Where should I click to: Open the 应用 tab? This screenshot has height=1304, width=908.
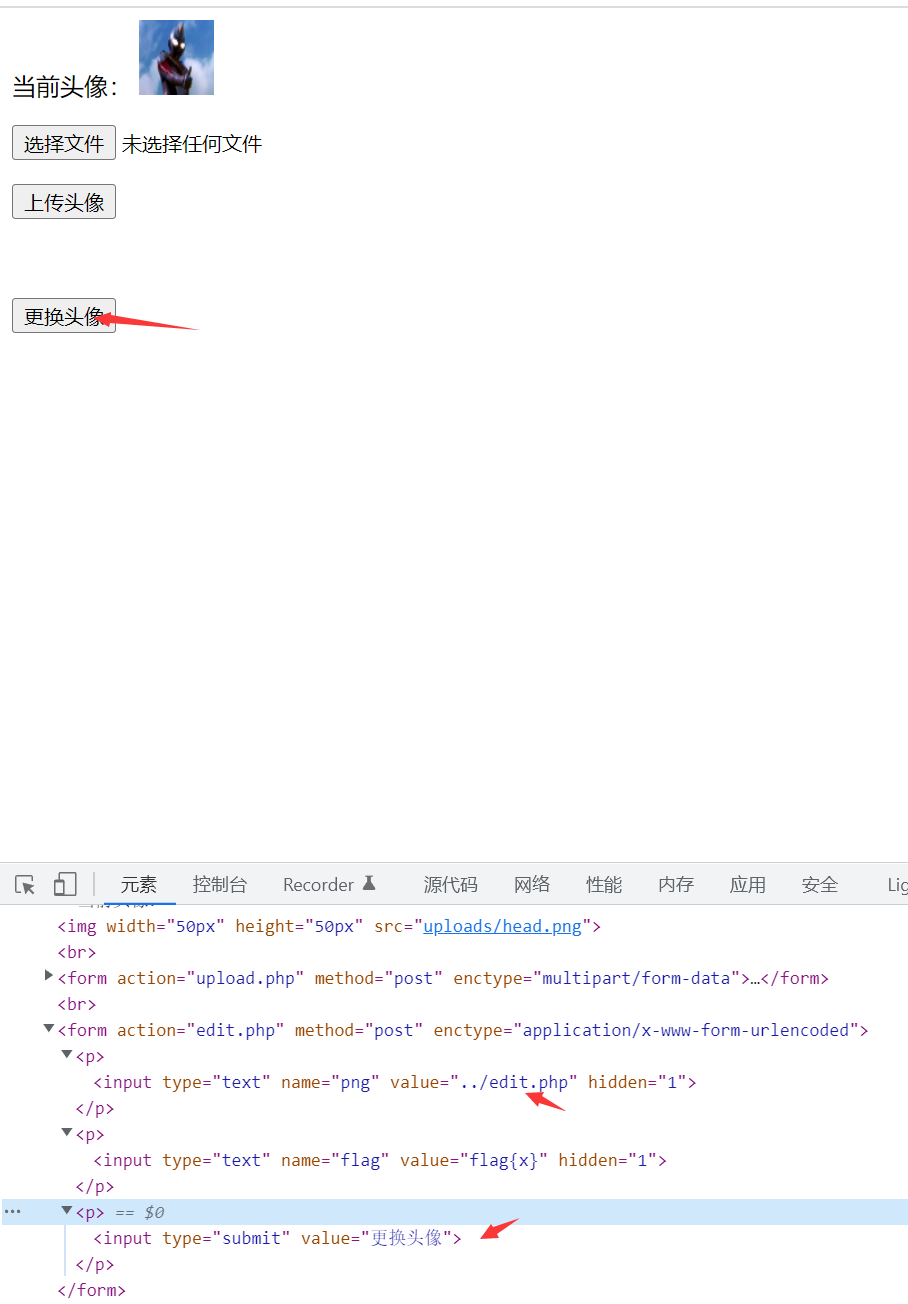[747, 884]
